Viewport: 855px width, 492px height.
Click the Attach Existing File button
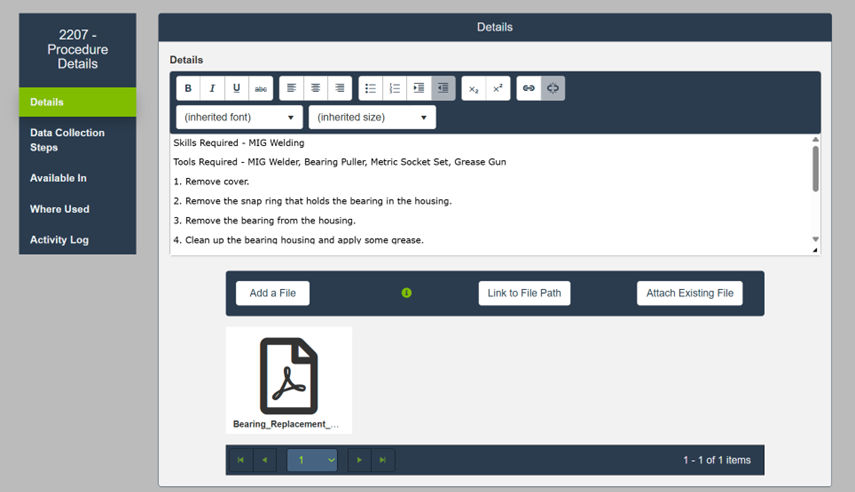point(689,293)
